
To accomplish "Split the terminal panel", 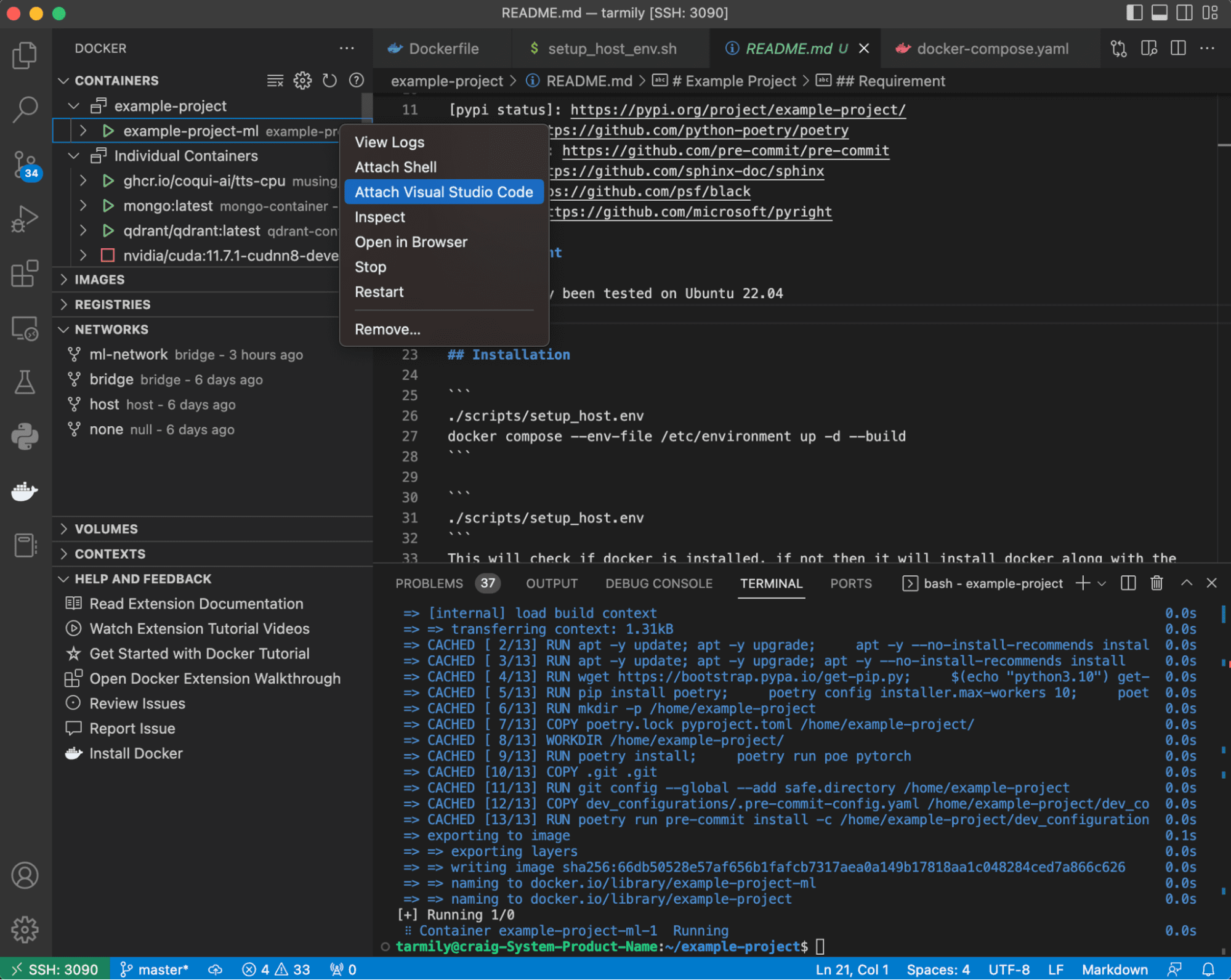I will 1128,583.
